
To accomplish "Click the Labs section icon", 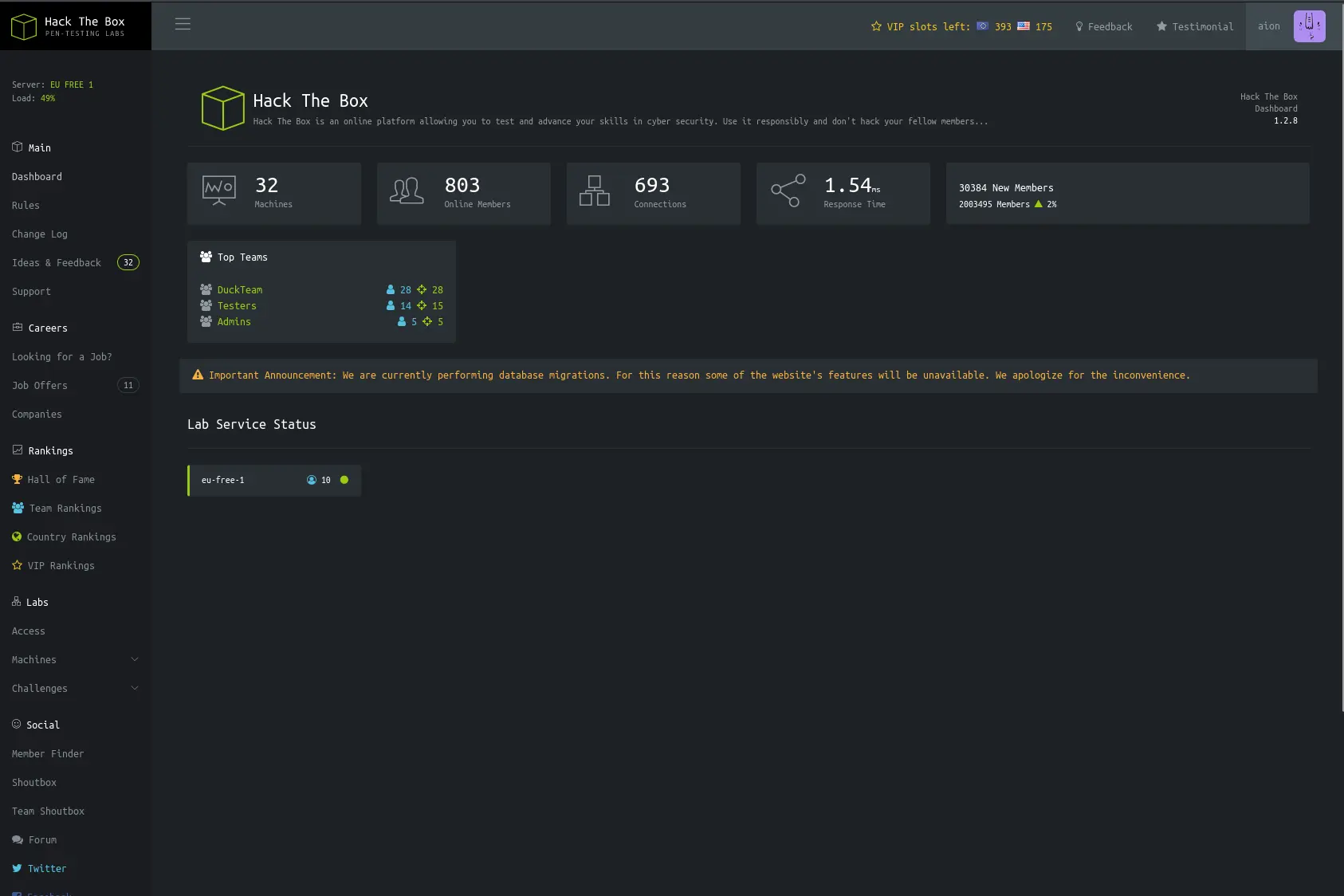I will tap(16, 602).
